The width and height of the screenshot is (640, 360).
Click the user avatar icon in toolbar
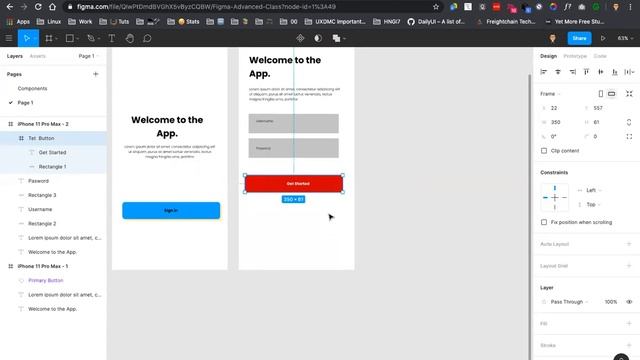pos(552,38)
